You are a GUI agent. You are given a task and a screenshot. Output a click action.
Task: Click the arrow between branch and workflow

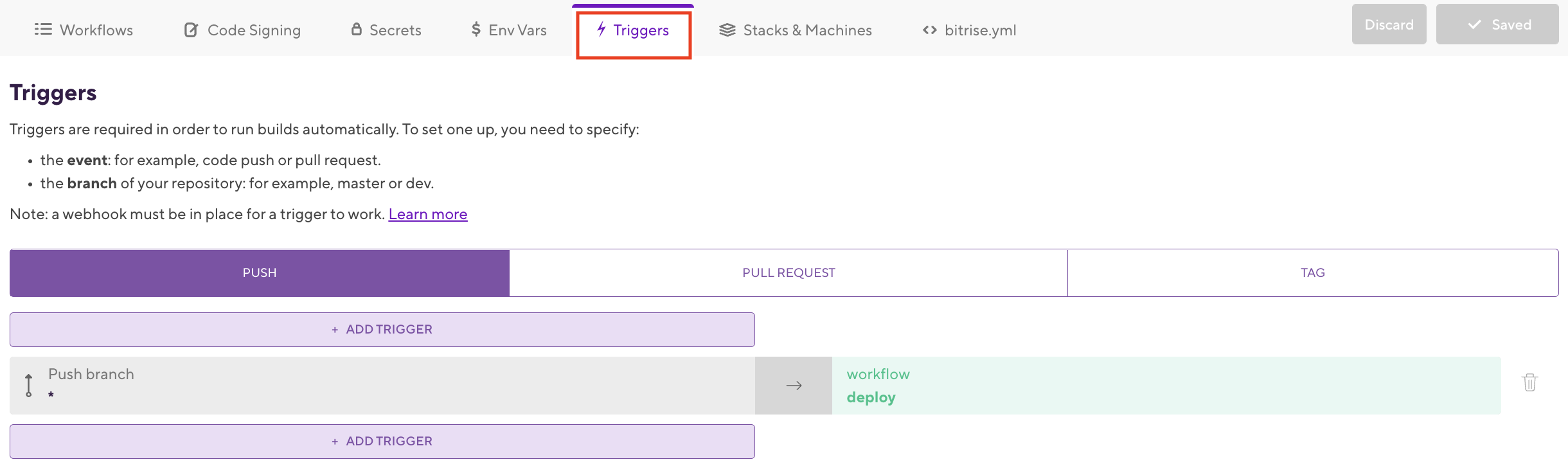point(794,386)
